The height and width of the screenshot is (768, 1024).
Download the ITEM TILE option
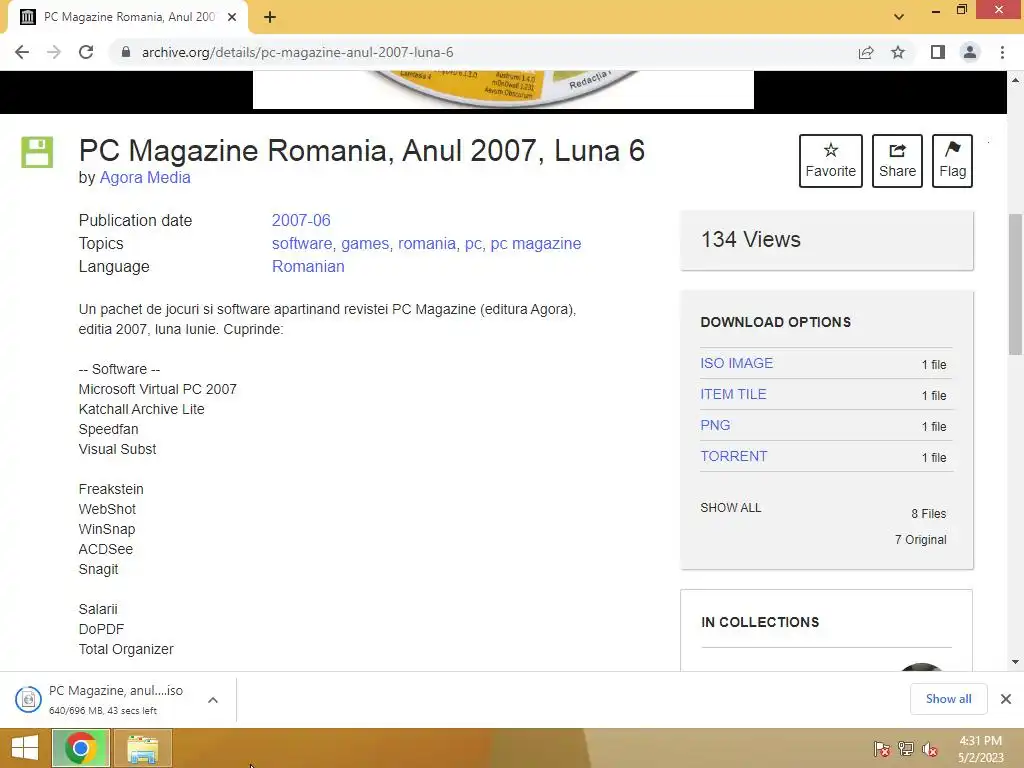733,394
